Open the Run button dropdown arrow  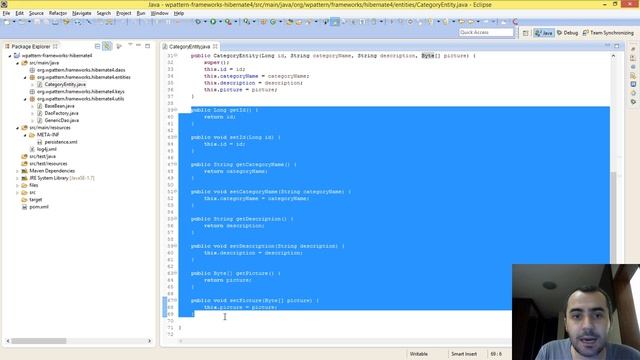(220, 22)
